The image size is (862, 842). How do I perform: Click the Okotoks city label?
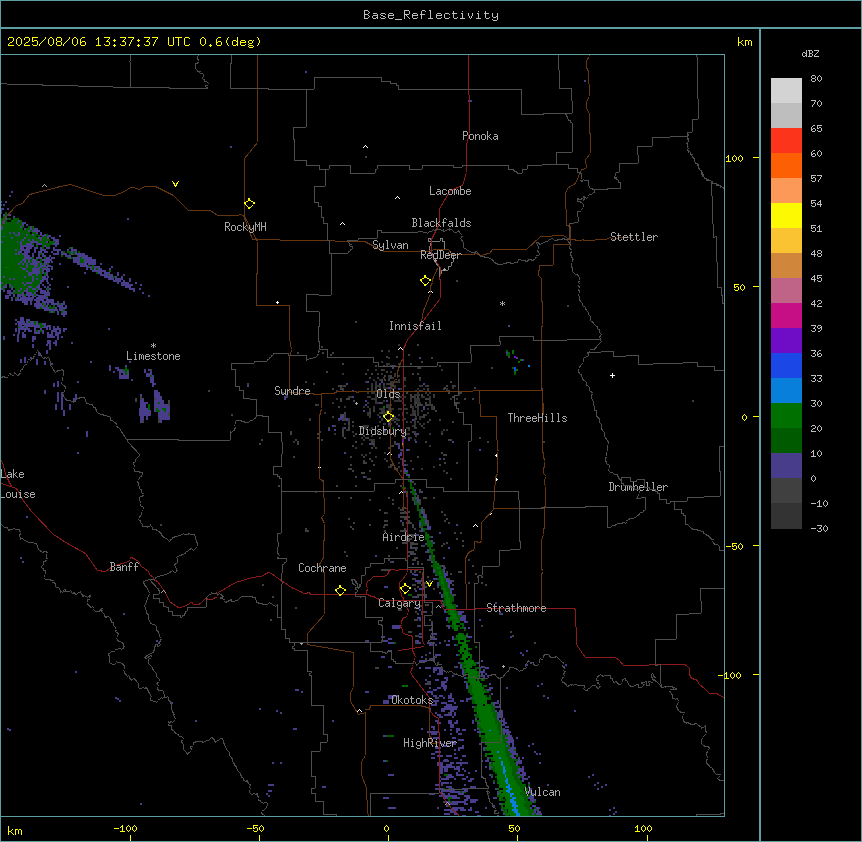pos(412,700)
